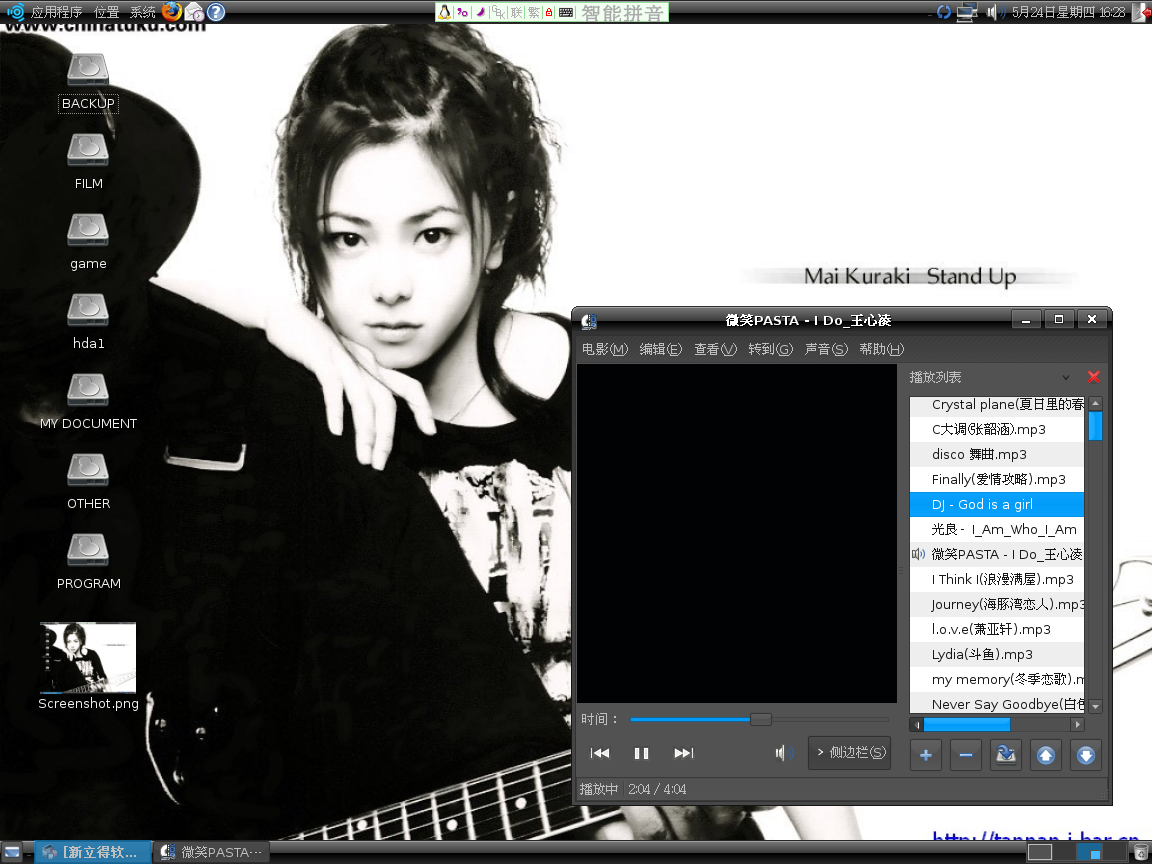The image size is (1152, 864).
Task: Switch to the first workspace in the pager
Action: pyautogui.click(x=1040, y=852)
